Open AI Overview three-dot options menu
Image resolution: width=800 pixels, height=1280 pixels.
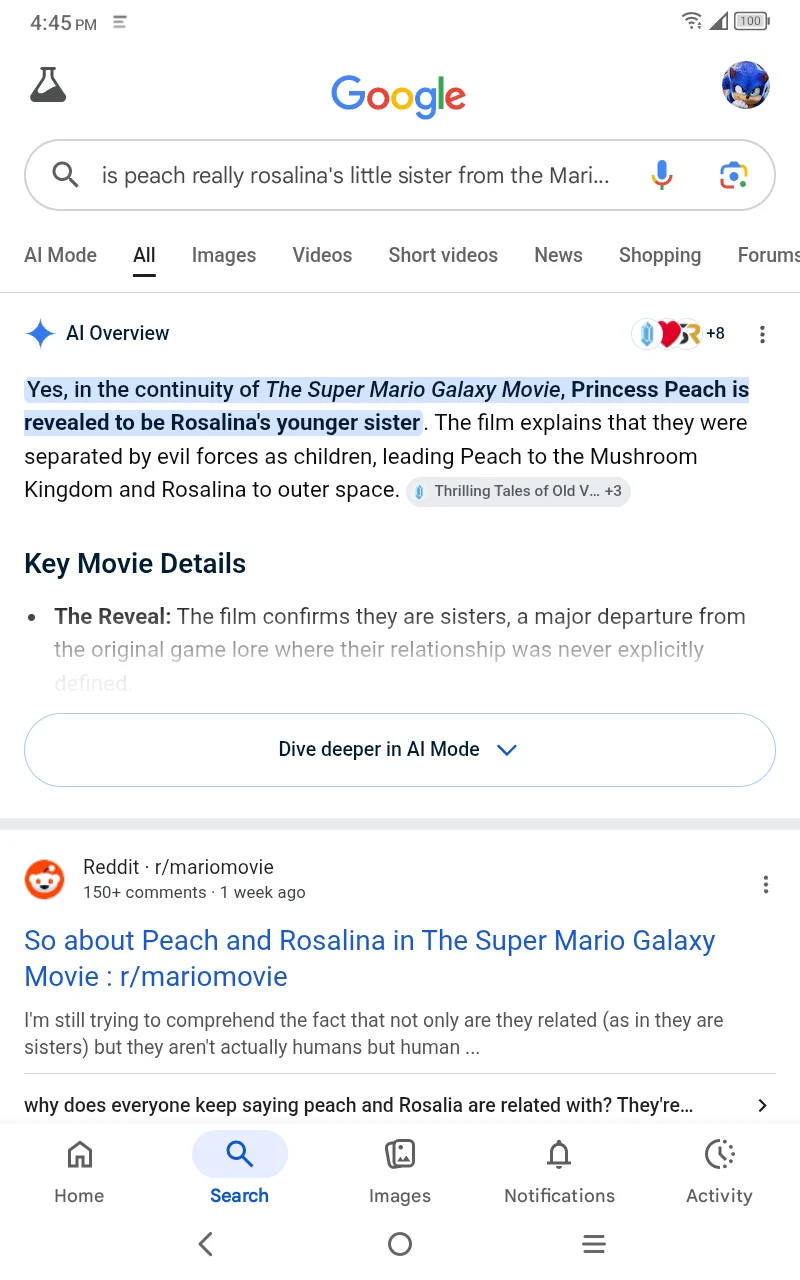point(762,334)
